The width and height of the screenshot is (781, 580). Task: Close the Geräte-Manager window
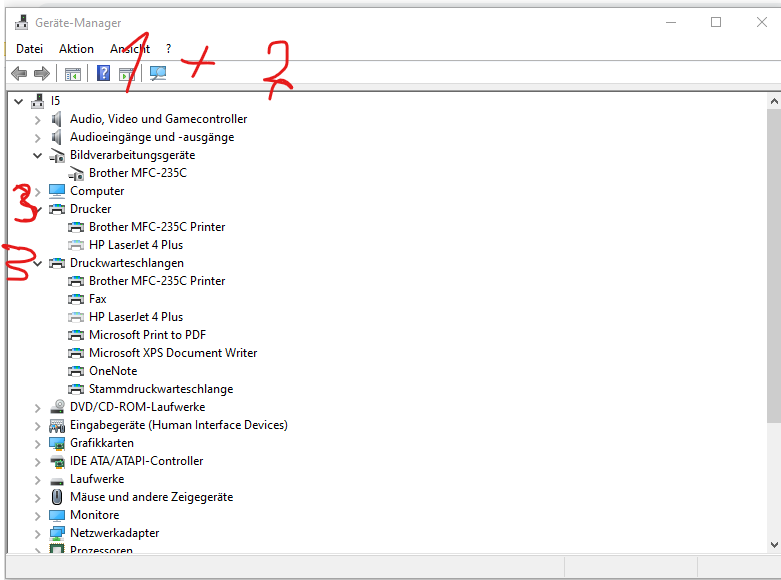pos(762,22)
